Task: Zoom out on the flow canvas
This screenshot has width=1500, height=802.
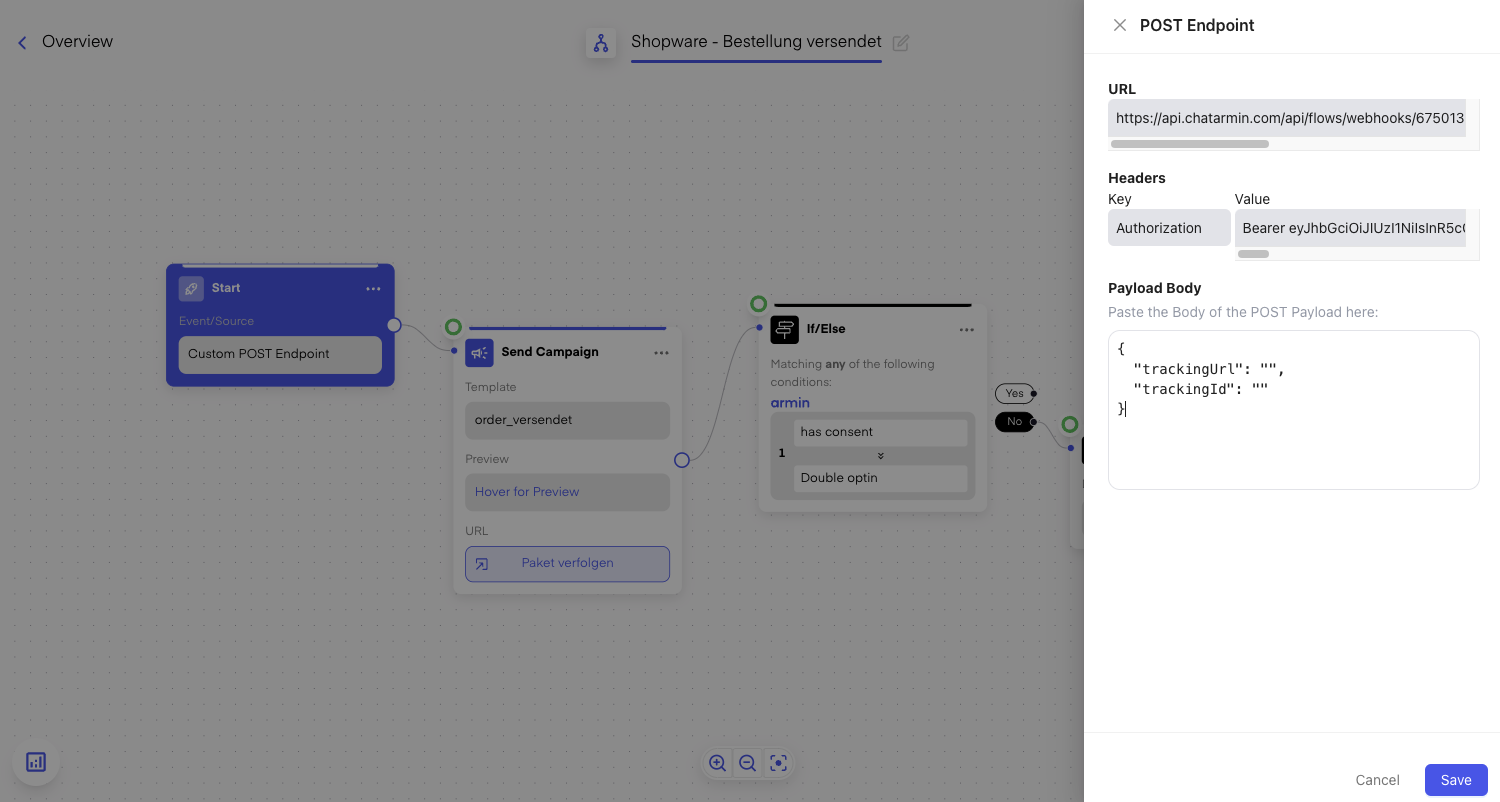Action: [747, 763]
